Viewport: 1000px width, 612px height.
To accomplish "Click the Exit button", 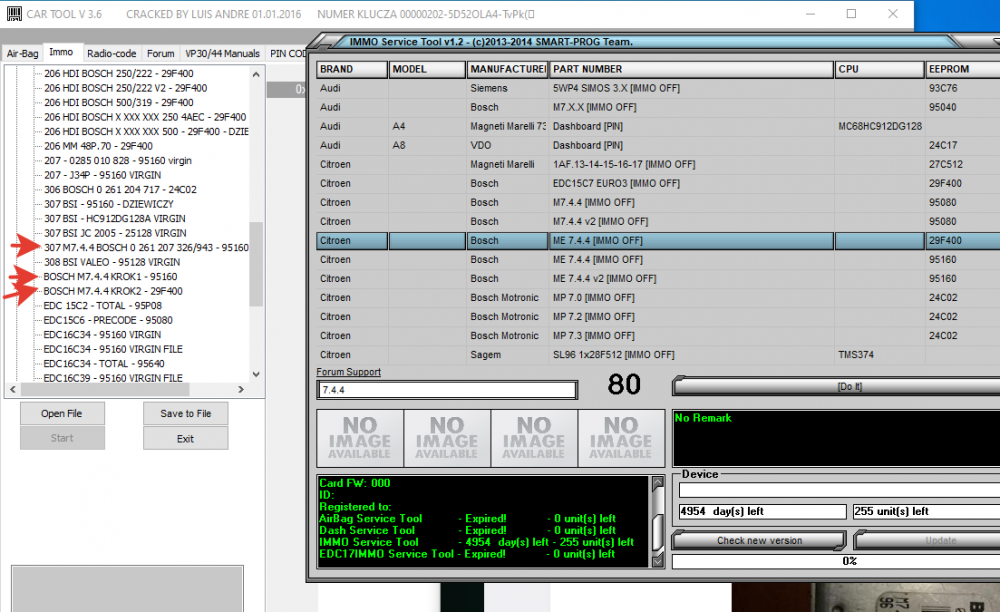I will coord(186,438).
